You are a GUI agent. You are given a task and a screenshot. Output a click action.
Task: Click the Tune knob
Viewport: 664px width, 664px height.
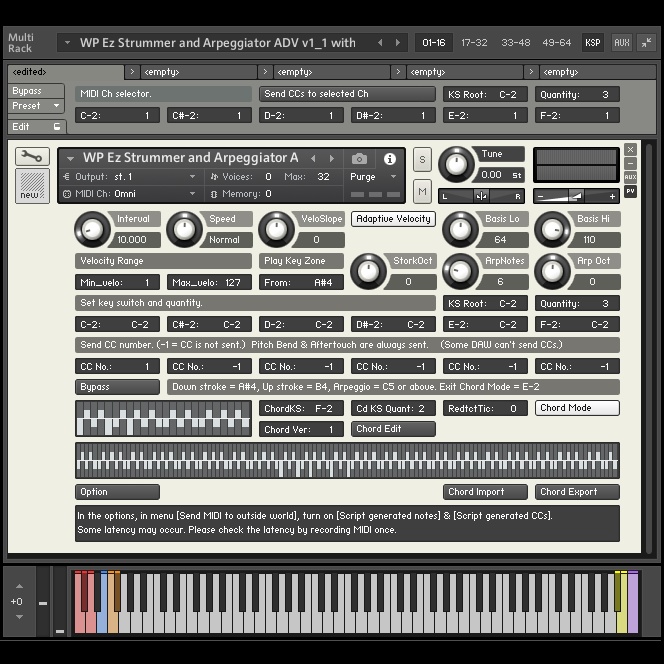[456, 165]
